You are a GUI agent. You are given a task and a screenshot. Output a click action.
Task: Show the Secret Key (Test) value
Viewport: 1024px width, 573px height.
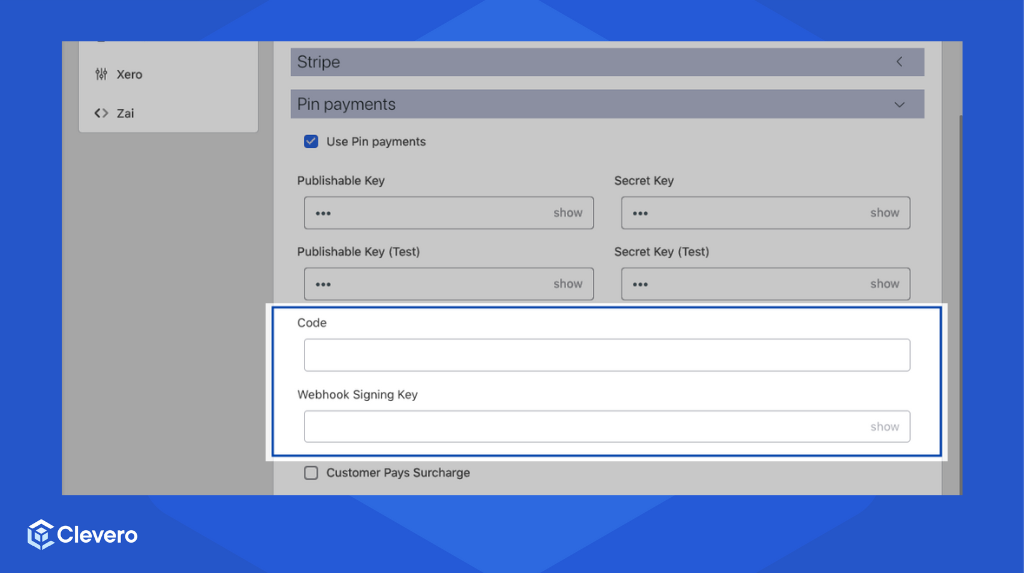coord(884,284)
